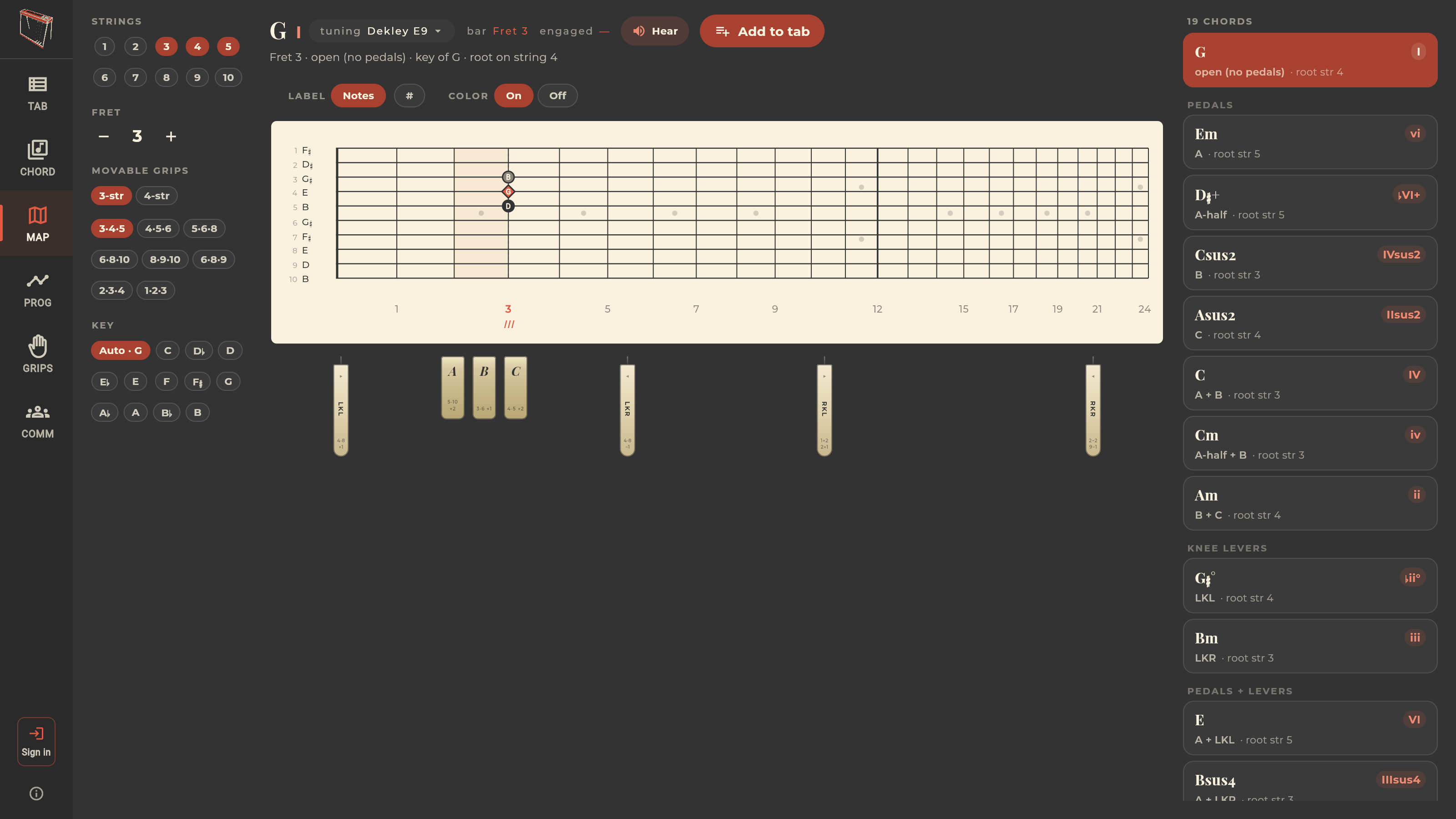Select the G open (no pedals) chord card
Image resolution: width=1456 pixels, height=819 pixels.
coord(1310,60)
